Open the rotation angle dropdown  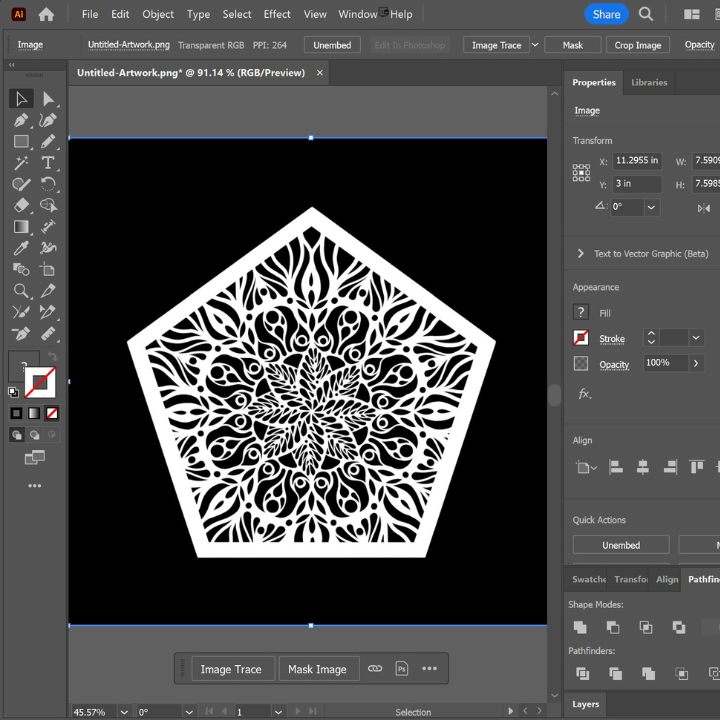pos(652,208)
